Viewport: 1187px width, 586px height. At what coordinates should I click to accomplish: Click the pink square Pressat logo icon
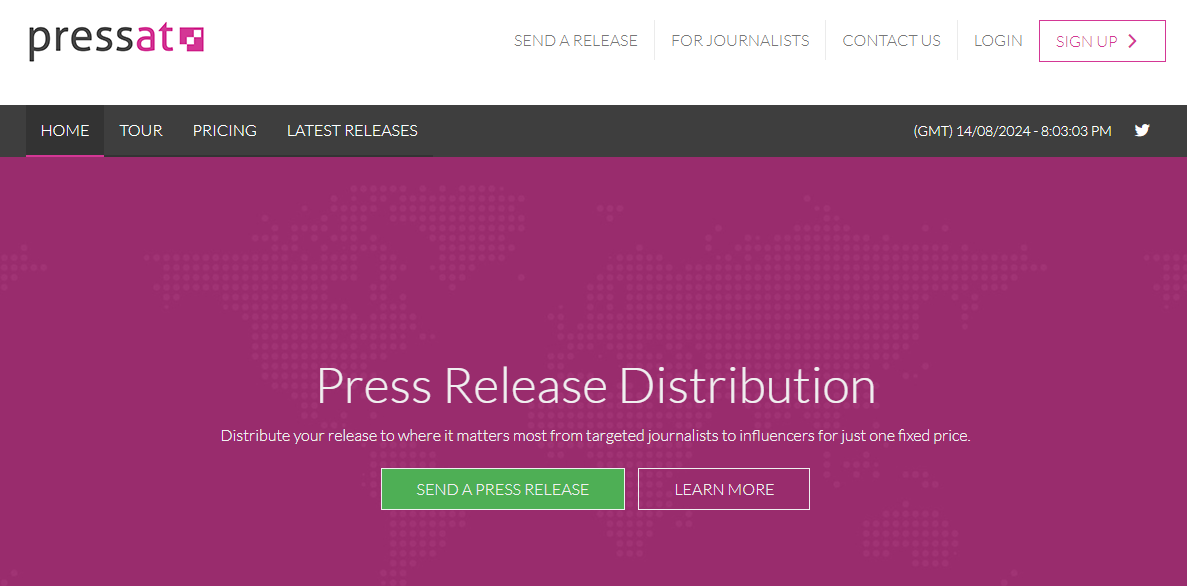pos(192,39)
